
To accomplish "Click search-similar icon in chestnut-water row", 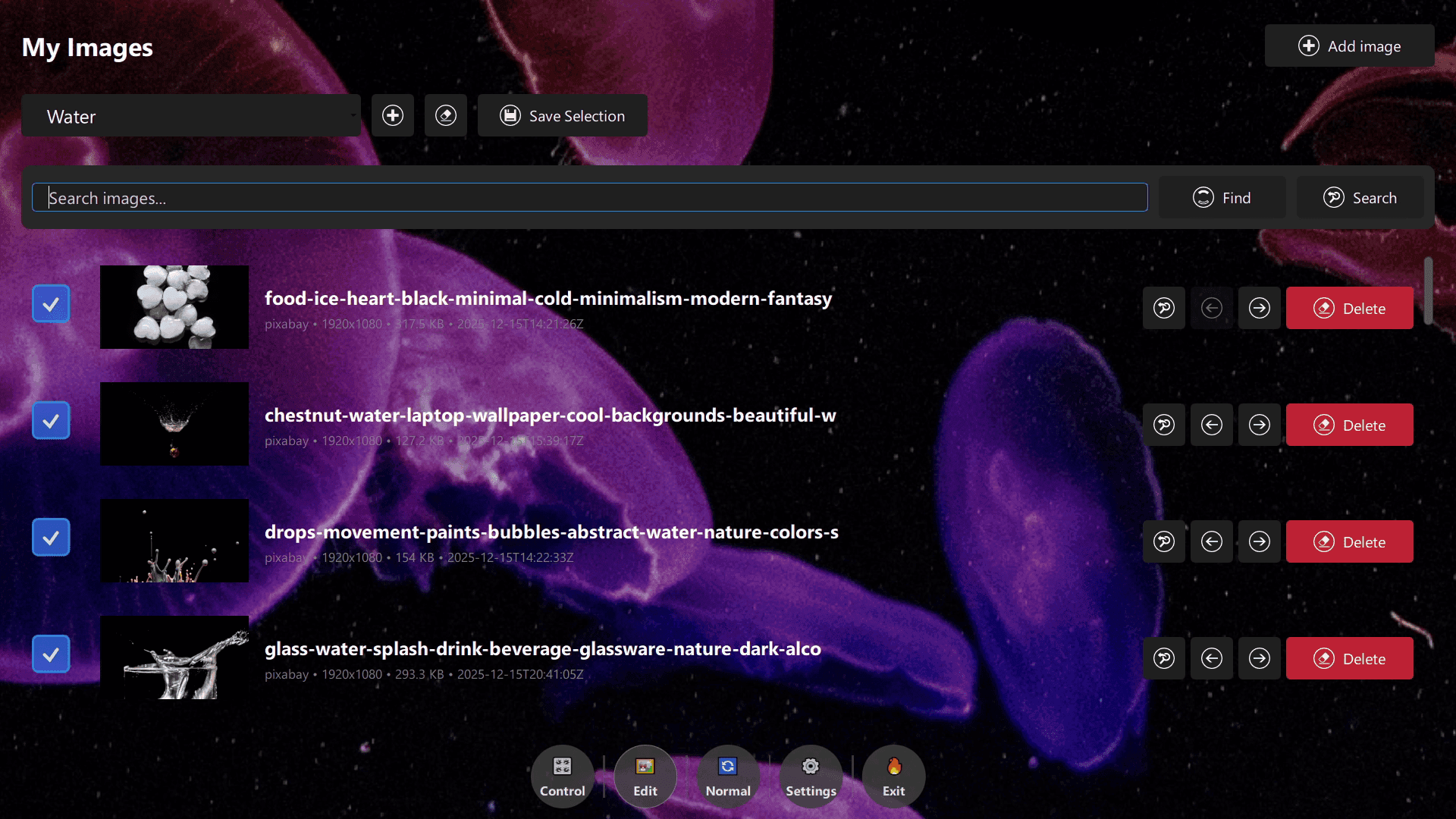I will click(1164, 425).
